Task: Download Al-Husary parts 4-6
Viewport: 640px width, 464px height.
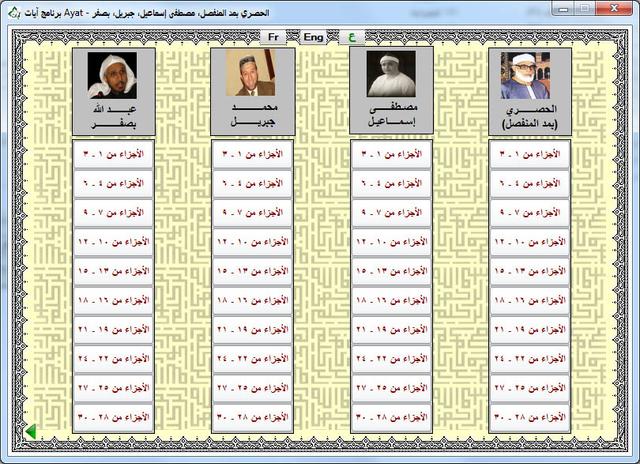Action: coord(530,184)
